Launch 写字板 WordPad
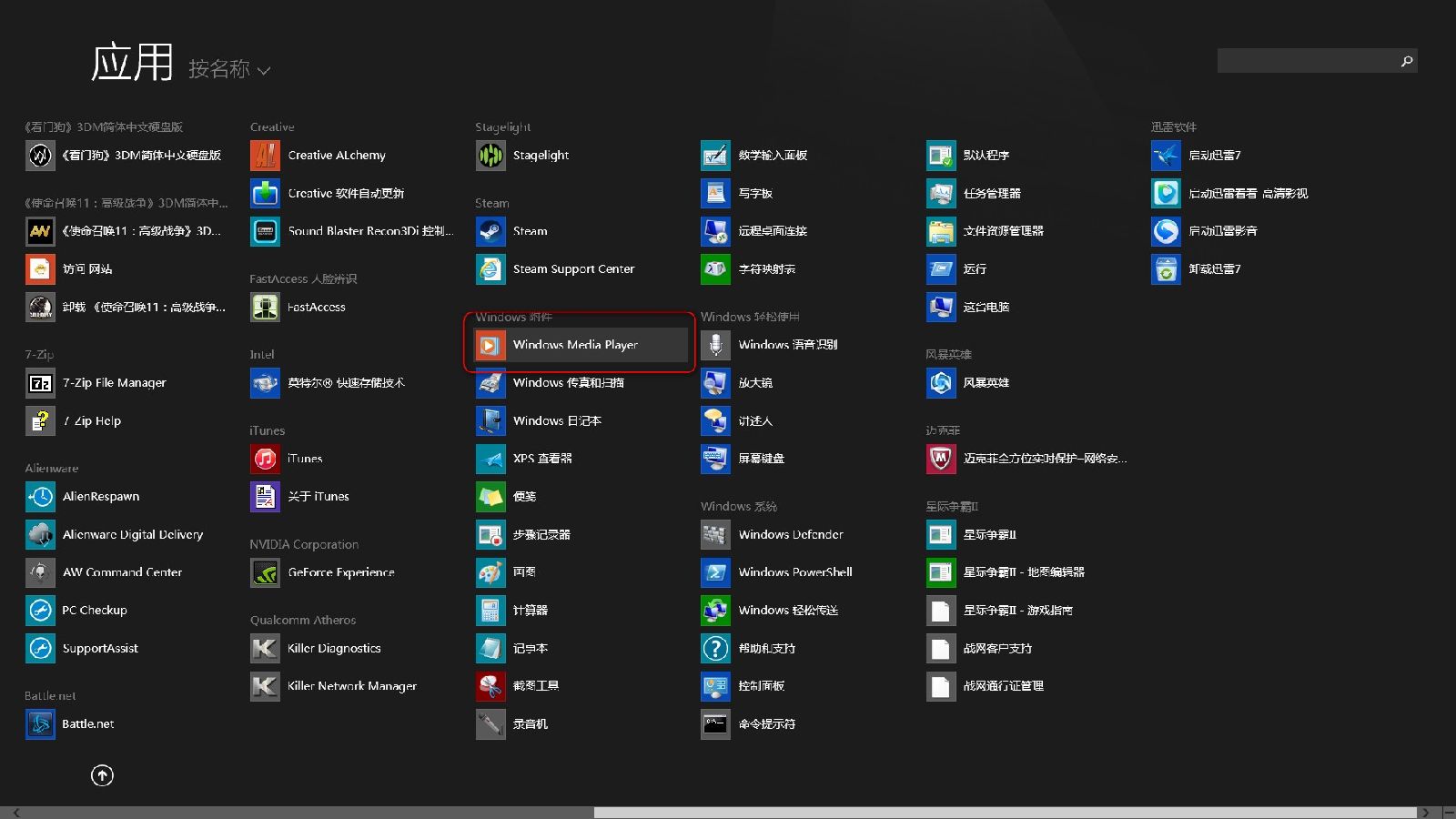Image resolution: width=1456 pixels, height=819 pixels. point(737,194)
